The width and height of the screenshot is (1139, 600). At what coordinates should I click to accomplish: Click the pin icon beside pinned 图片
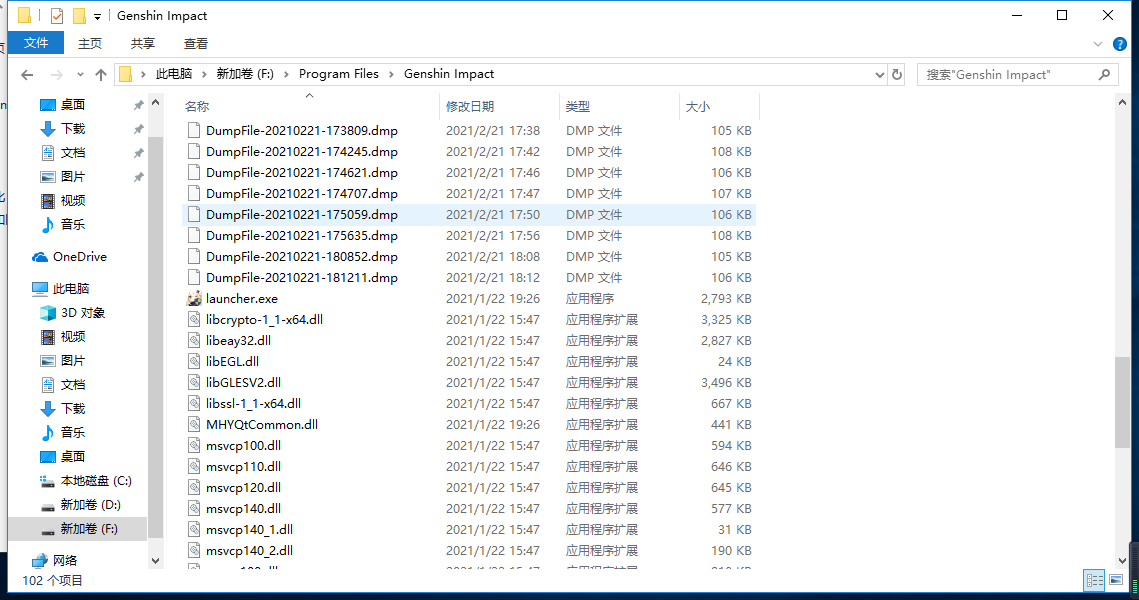(x=138, y=177)
